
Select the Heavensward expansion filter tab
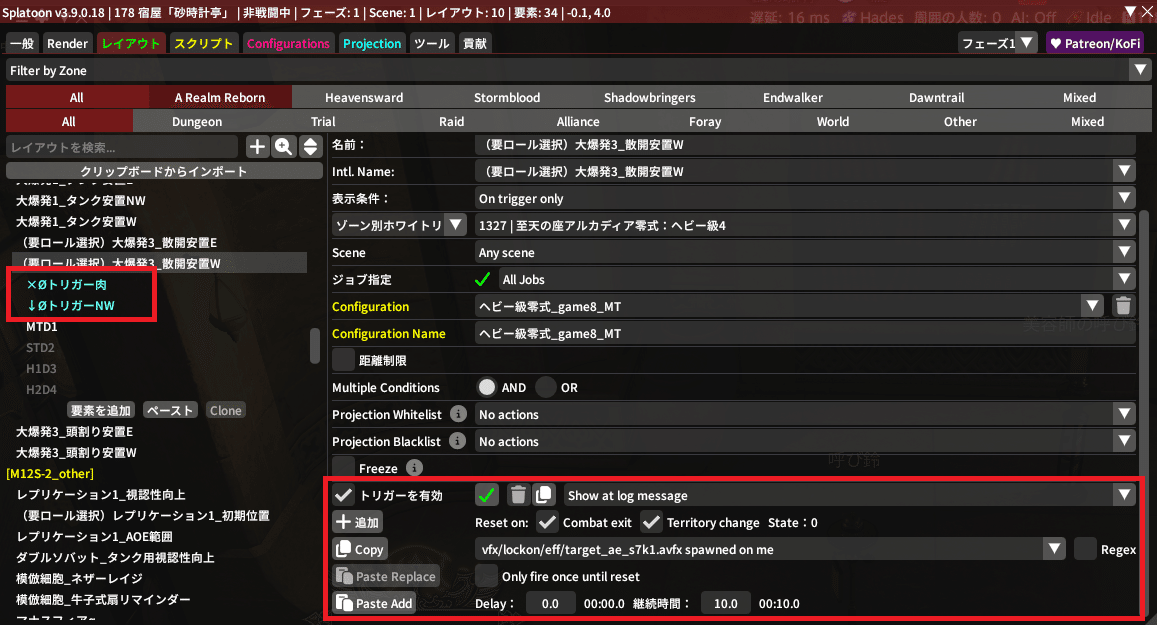point(364,98)
